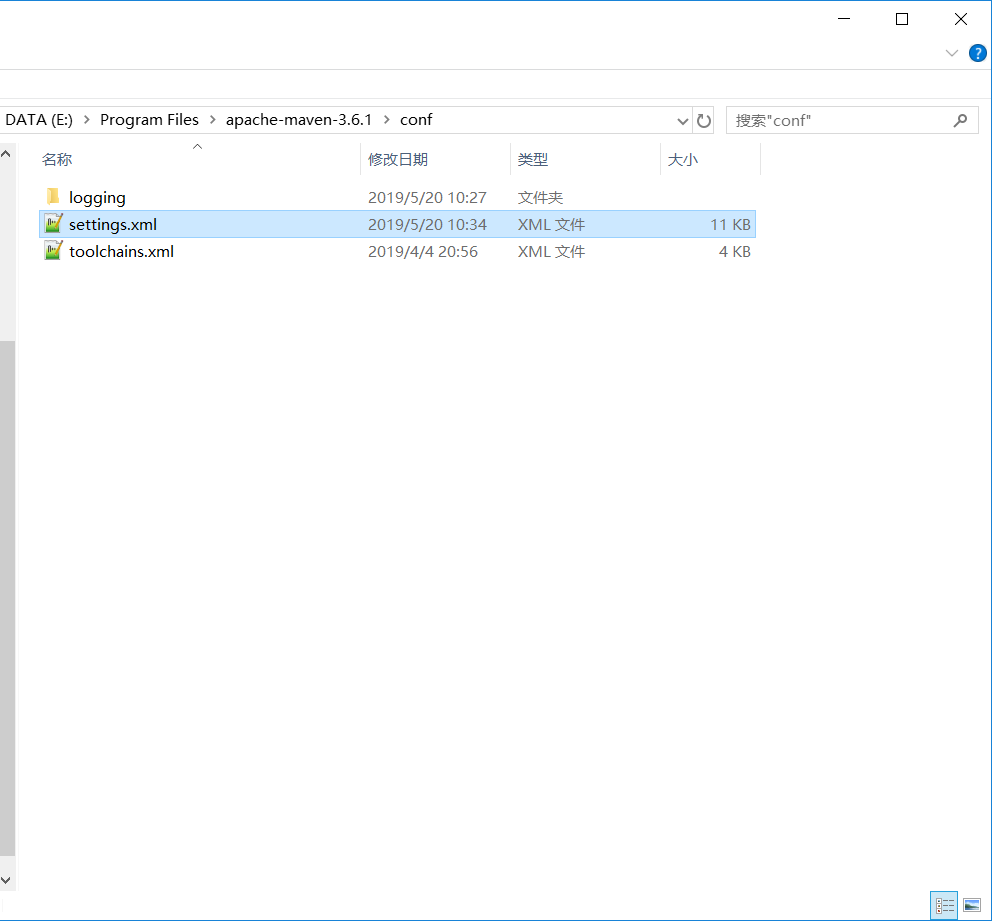Click the navigation pane scroll down arrow

[6, 880]
